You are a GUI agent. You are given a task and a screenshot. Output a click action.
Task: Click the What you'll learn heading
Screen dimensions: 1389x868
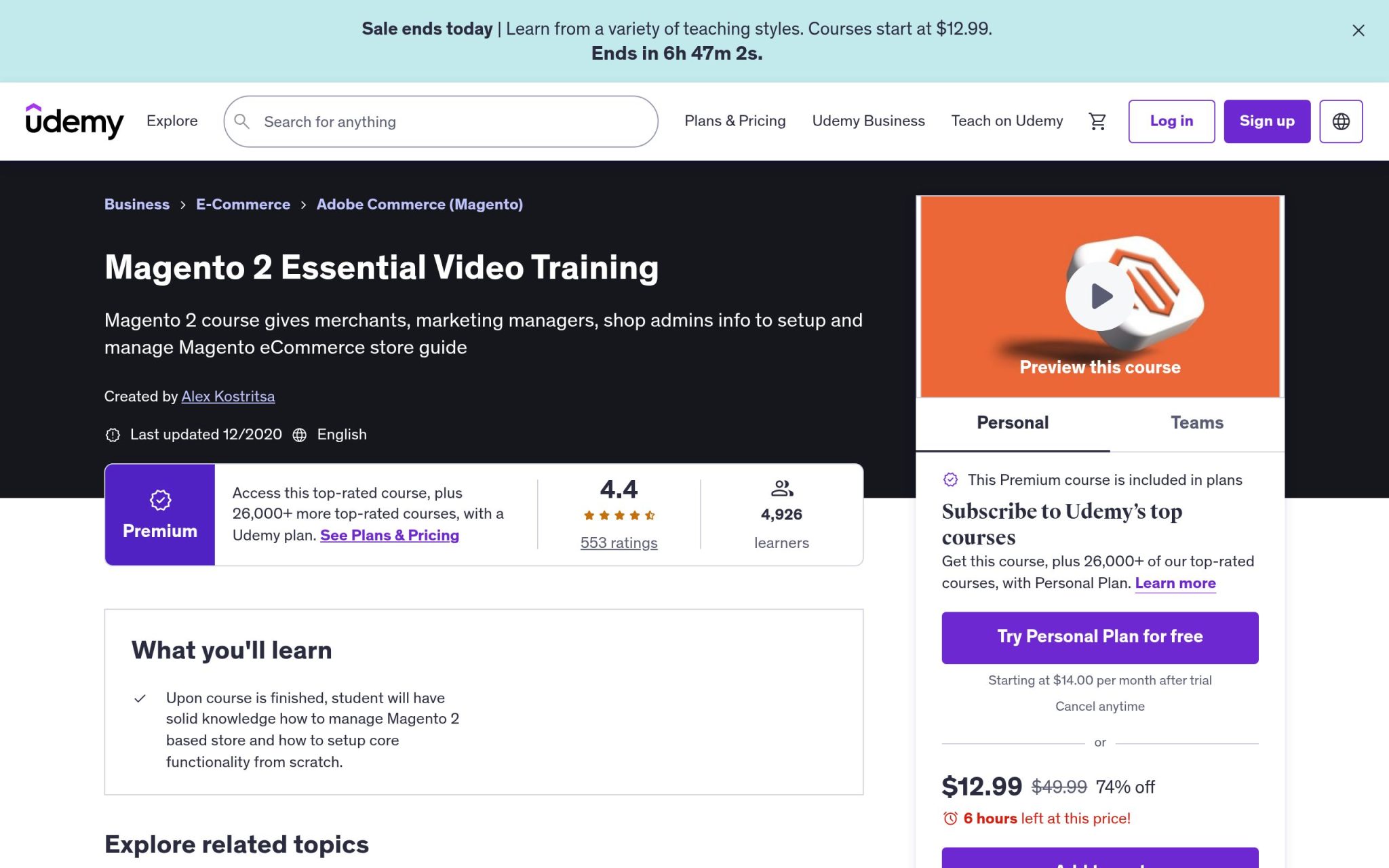point(231,650)
